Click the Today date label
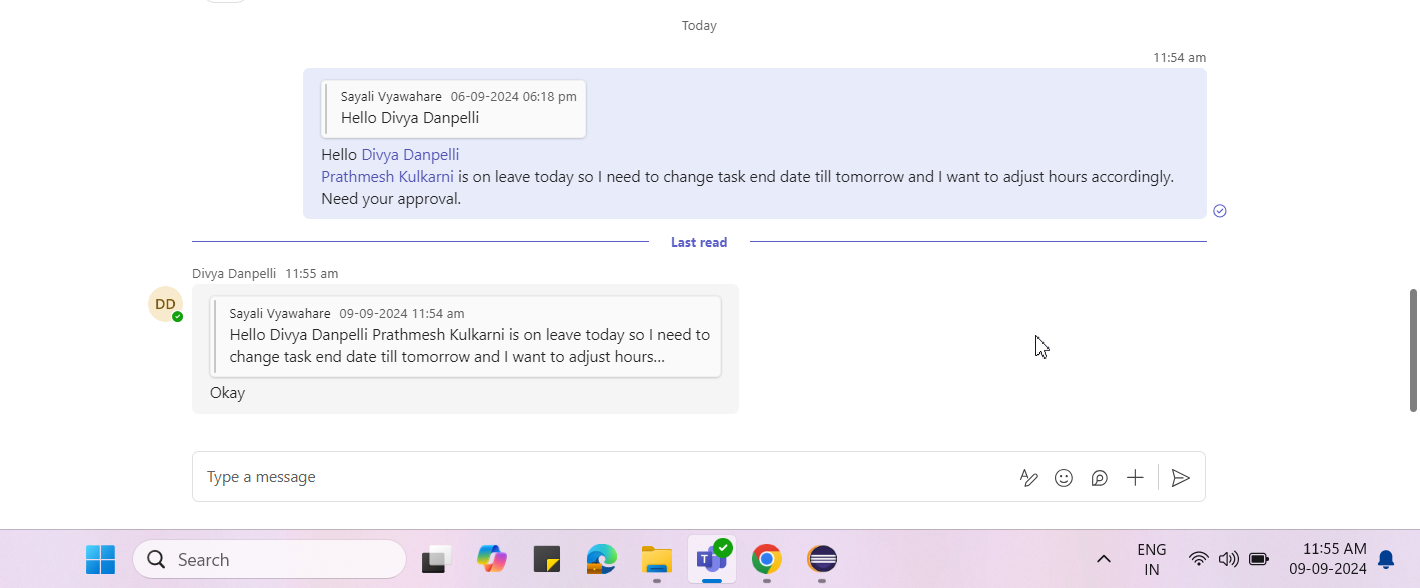The height and width of the screenshot is (588, 1420). tap(699, 26)
